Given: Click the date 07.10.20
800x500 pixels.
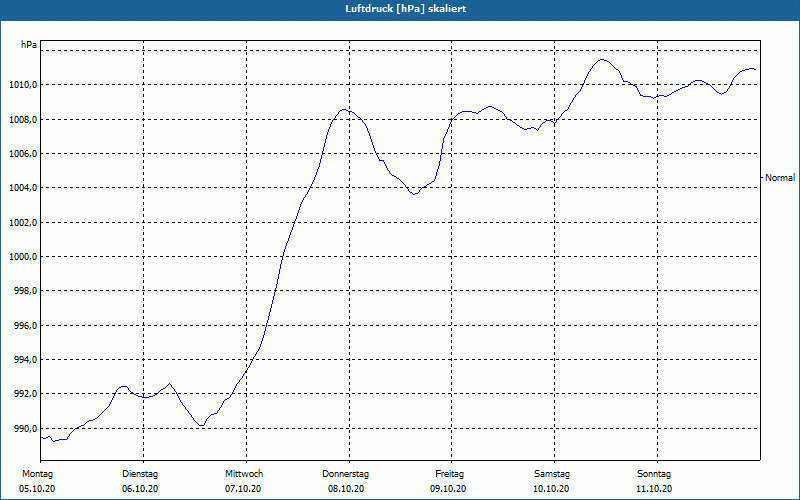Looking at the screenshot, I should coord(243,489).
